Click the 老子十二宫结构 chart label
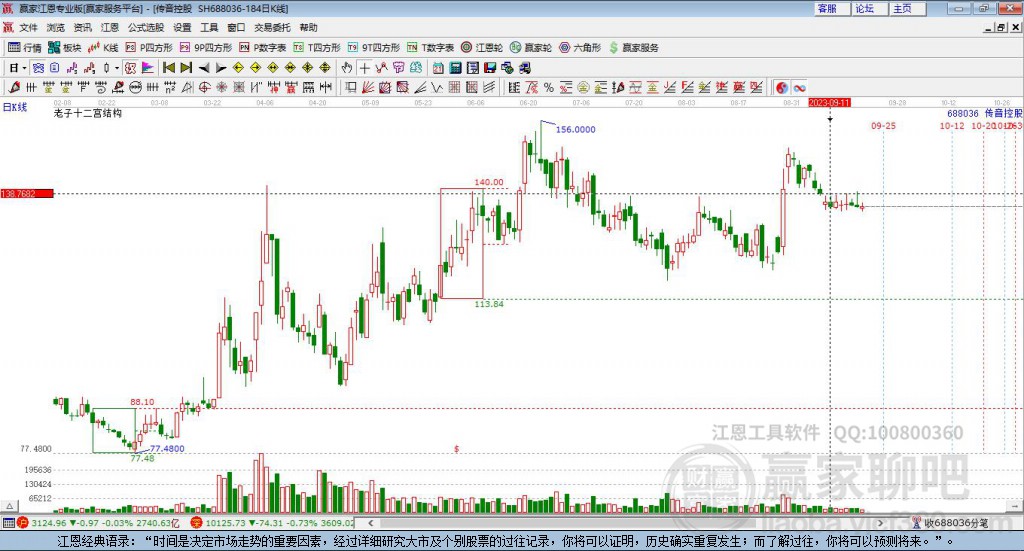The image size is (1024, 551). pyautogui.click(x=88, y=113)
